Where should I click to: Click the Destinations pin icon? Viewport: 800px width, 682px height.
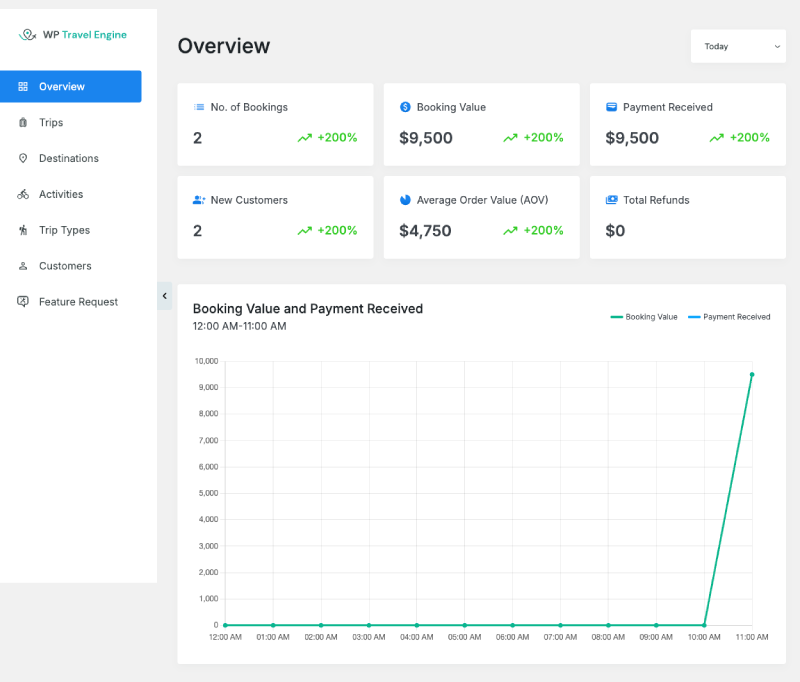point(23,158)
